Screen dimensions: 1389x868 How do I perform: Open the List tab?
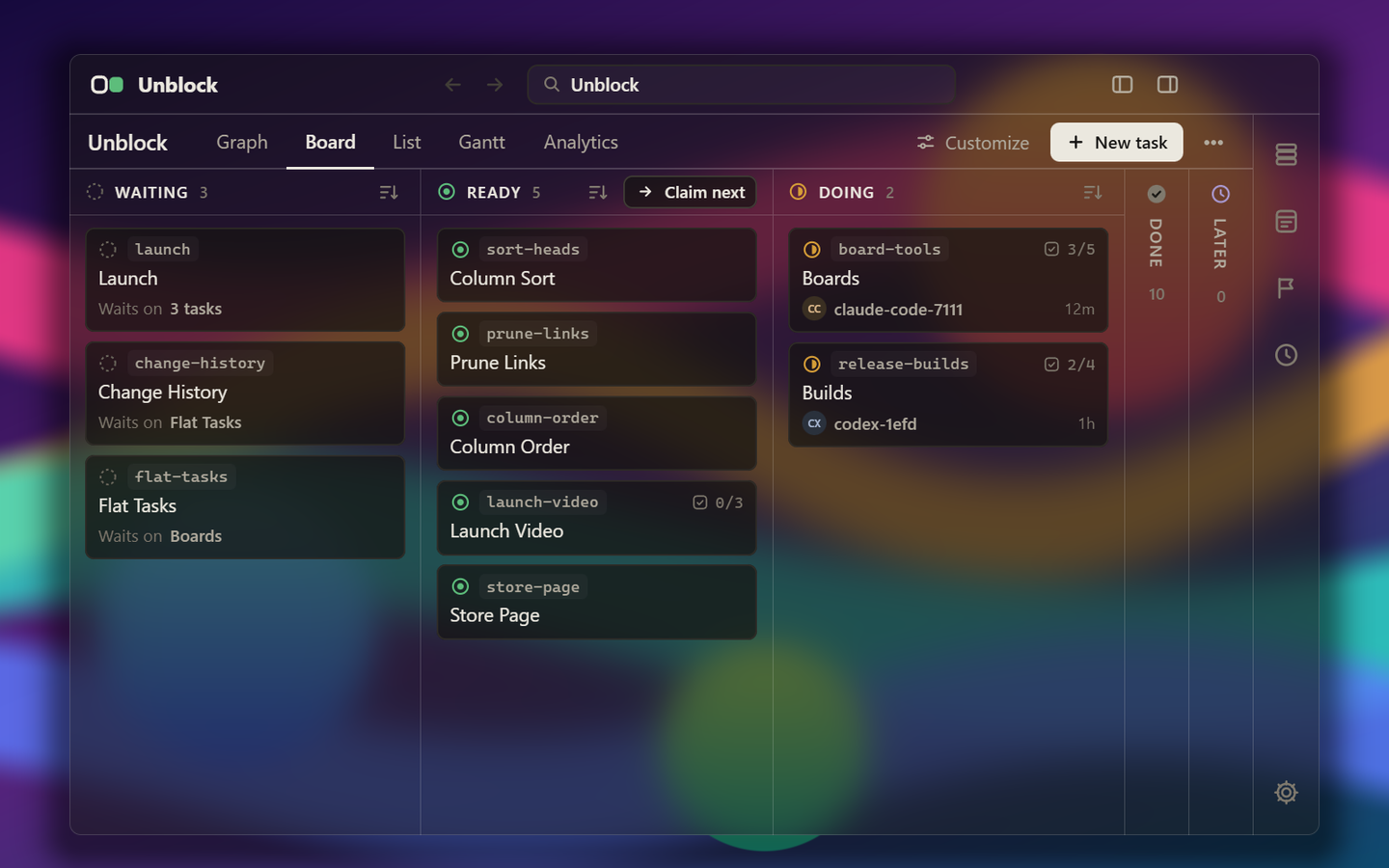tap(407, 142)
